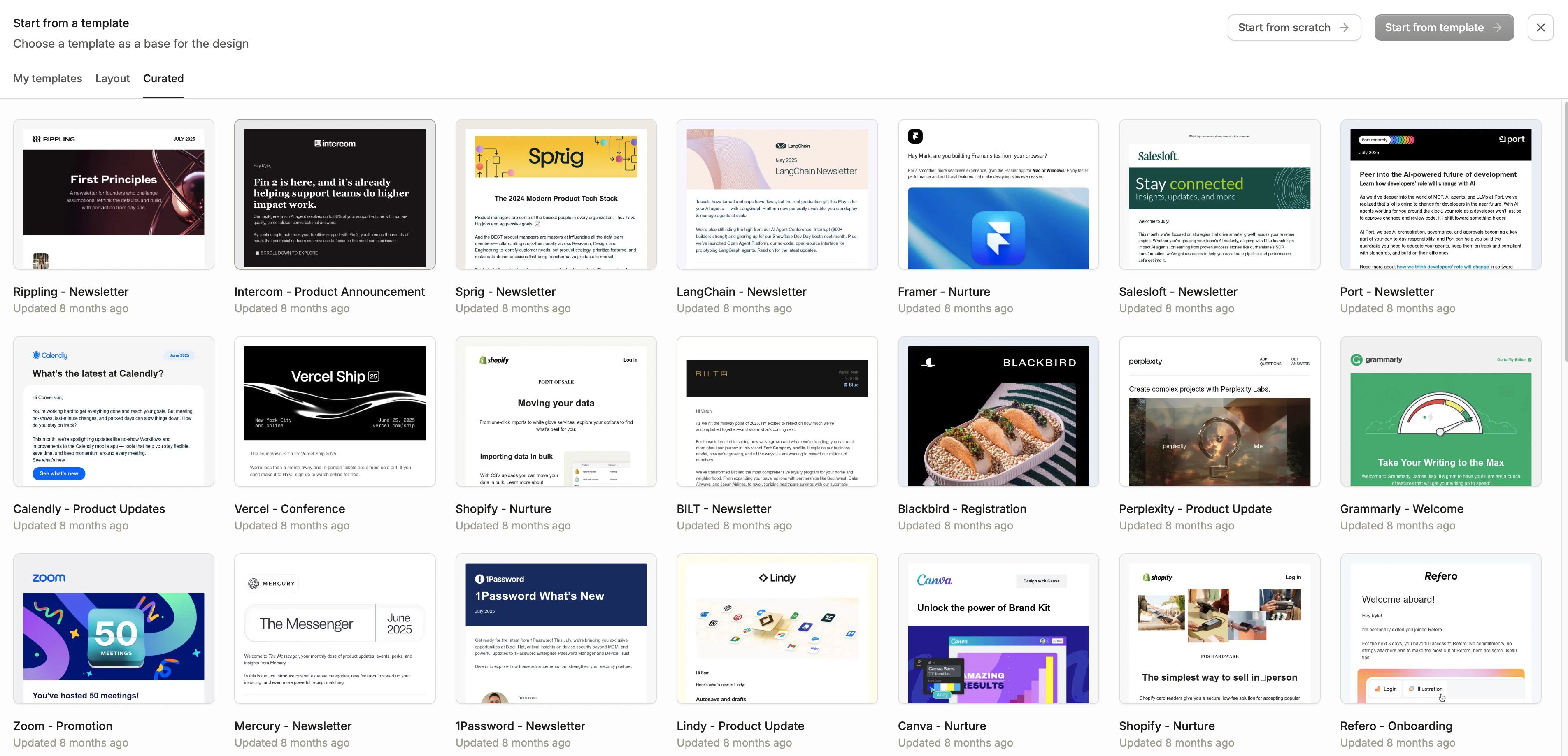Click 'Salesloft - Newsletter' title text
1568x756 pixels.
point(1178,291)
